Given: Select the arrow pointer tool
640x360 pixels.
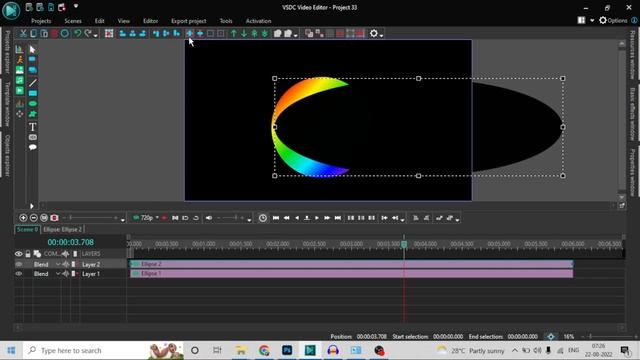Looking at the screenshot, I should coord(32,49).
